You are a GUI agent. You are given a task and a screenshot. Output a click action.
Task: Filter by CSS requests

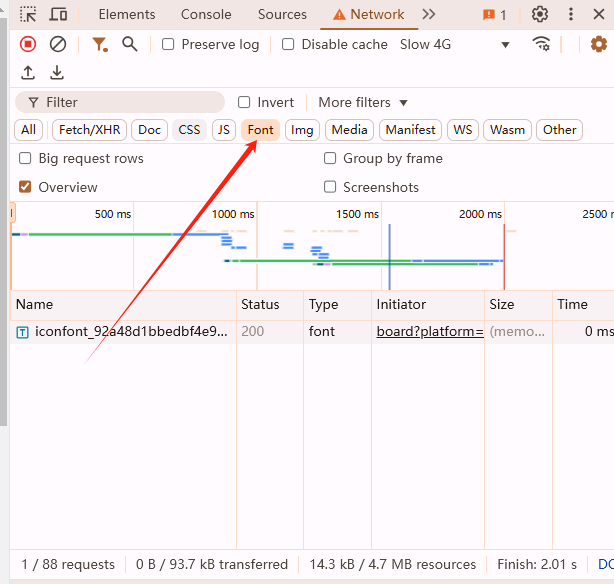[x=189, y=130]
